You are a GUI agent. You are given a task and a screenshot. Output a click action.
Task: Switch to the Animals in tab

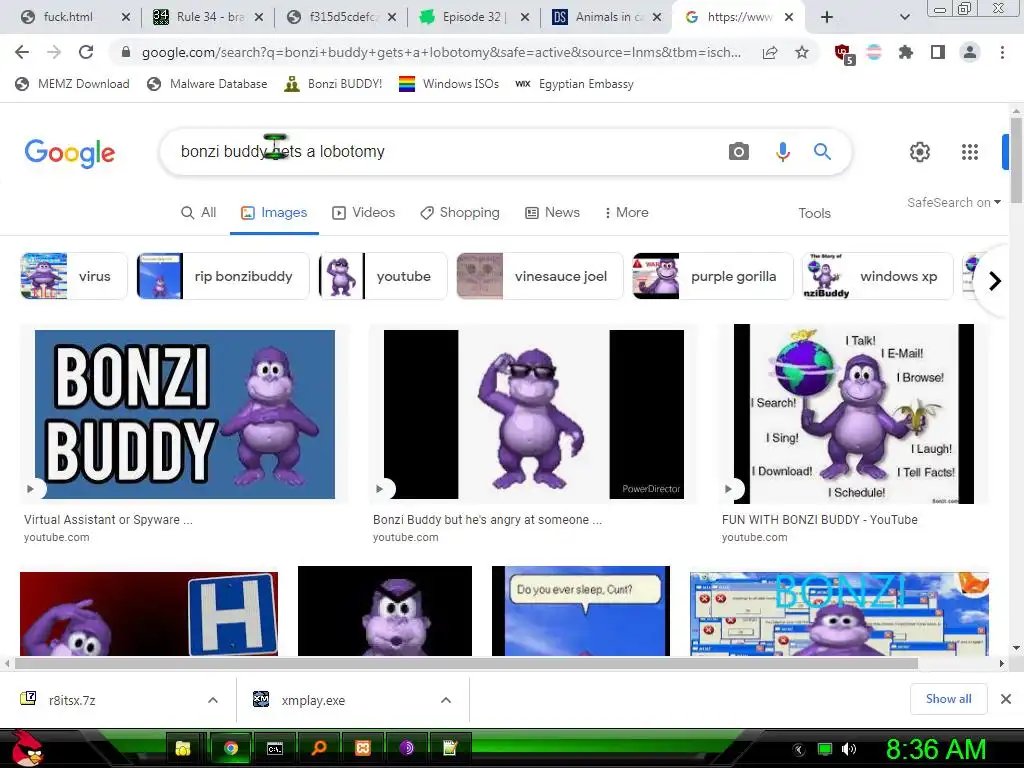point(605,17)
